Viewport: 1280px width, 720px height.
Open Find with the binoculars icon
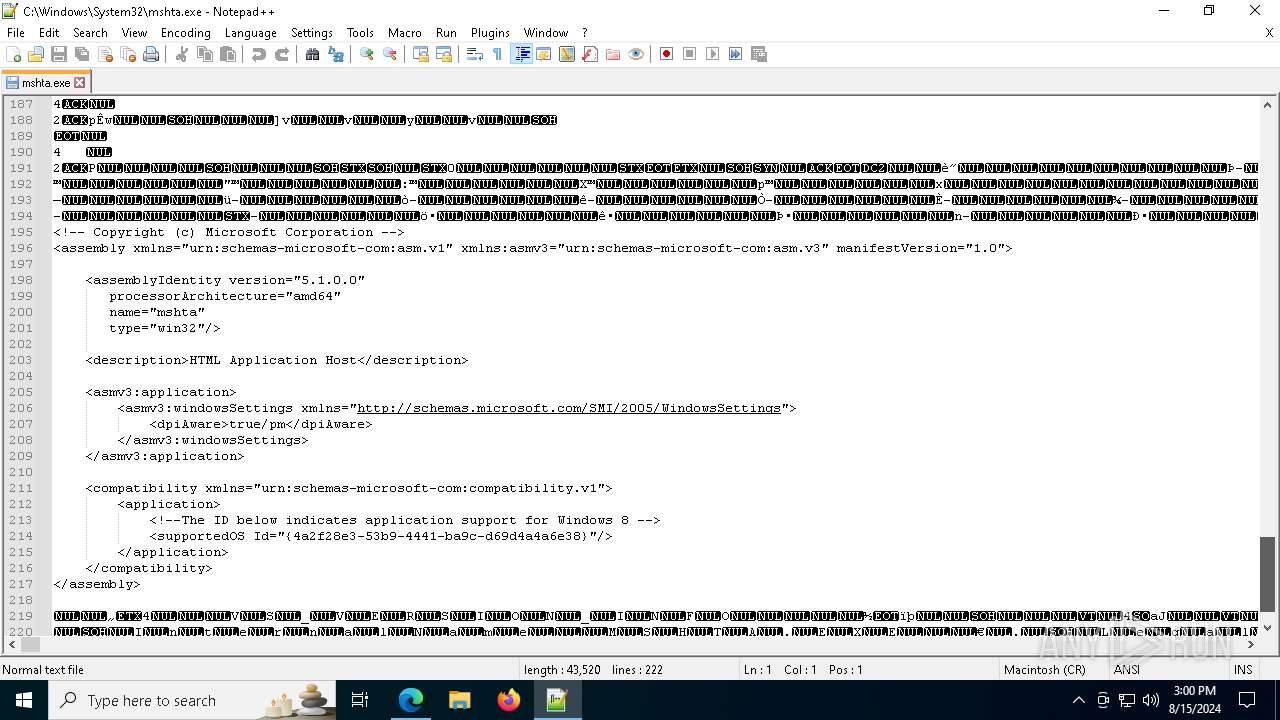313,54
